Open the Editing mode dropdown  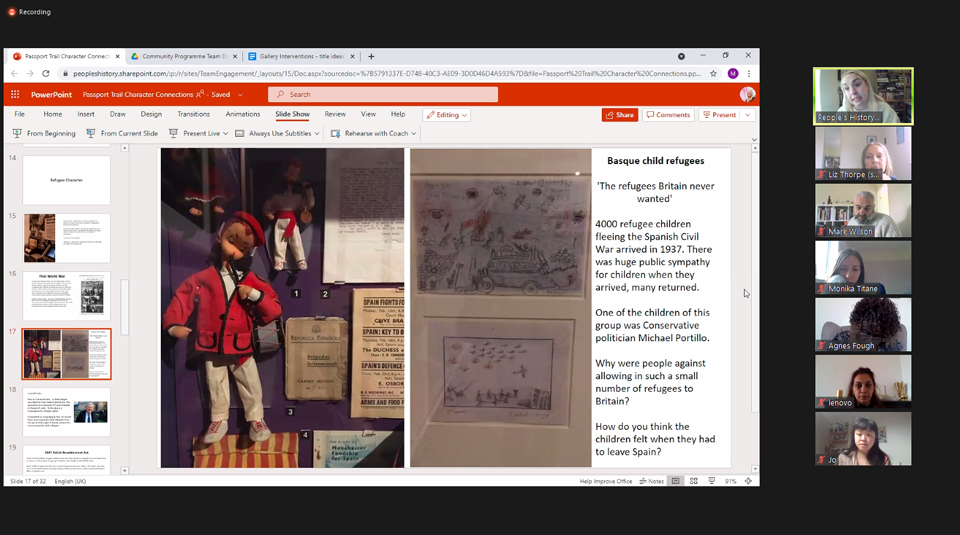pos(447,115)
